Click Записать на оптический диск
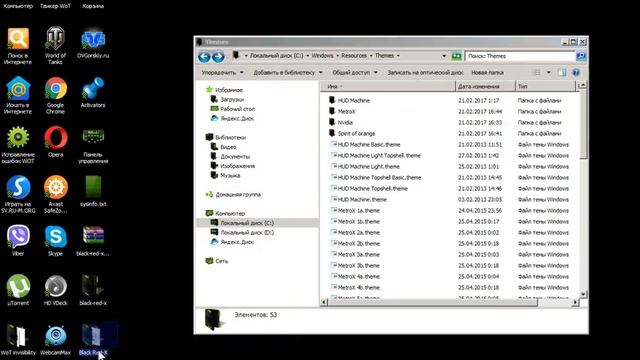640x360 pixels. click(425, 73)
